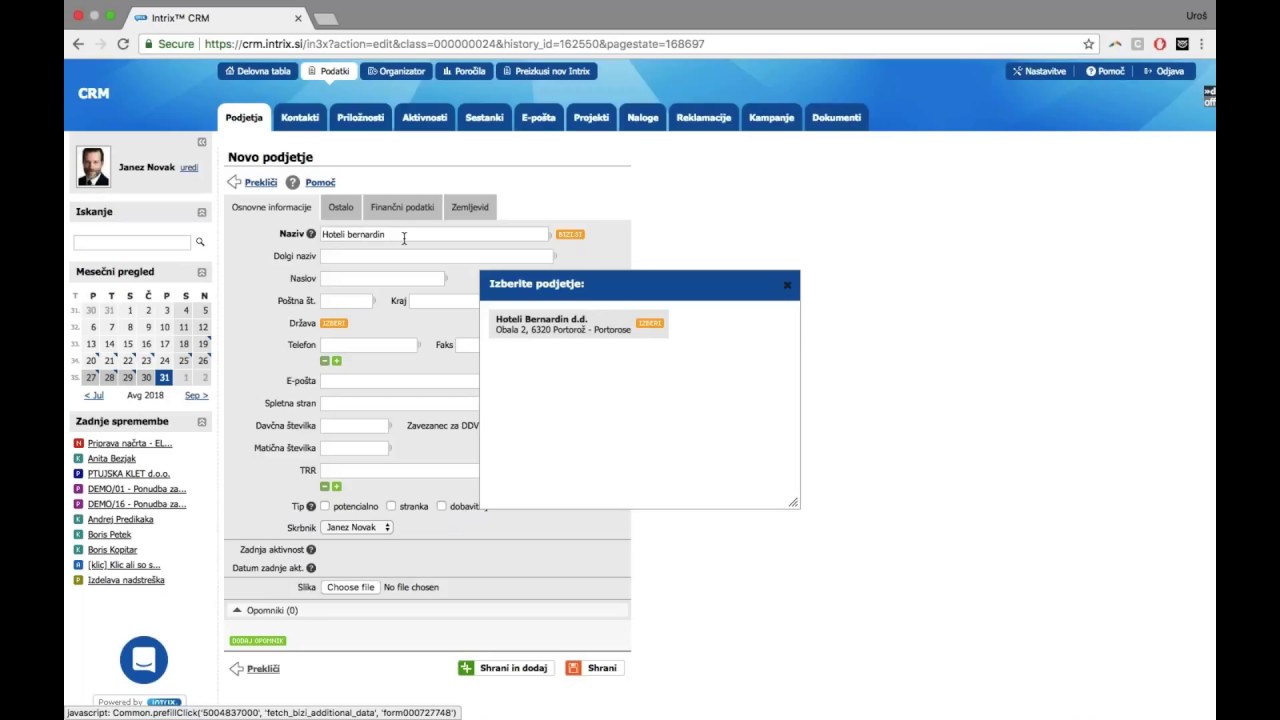The image size is (1280, 720).
Task: Open help icon next to Naziv
Action: 311,234
